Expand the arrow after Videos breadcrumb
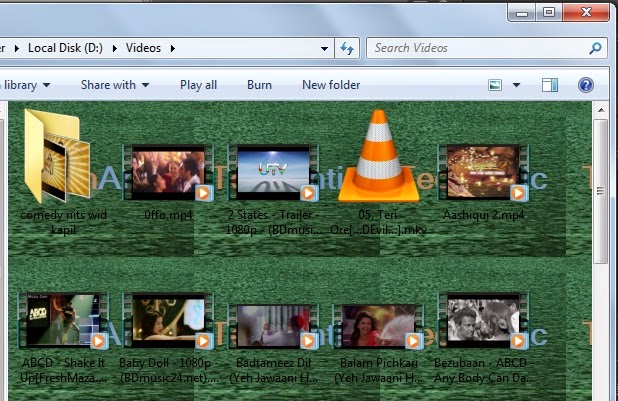This screenshot has height=401, width=618. pyautogui.click(x=173, y=48)
